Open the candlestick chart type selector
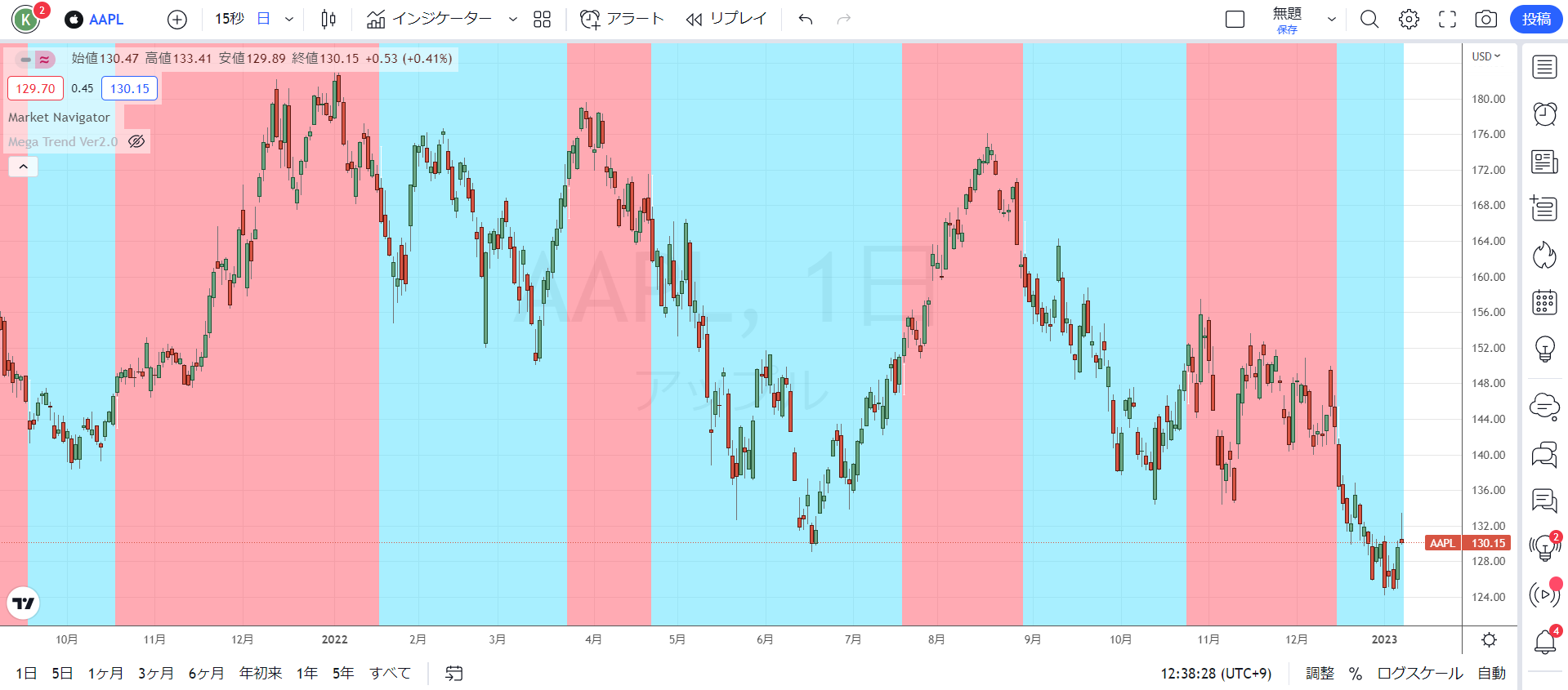Viewport: 1568px width, 690px height. [328, 20]
